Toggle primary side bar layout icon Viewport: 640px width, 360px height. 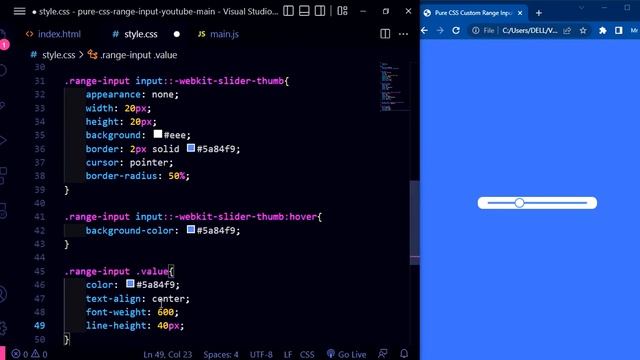[288, 11]
